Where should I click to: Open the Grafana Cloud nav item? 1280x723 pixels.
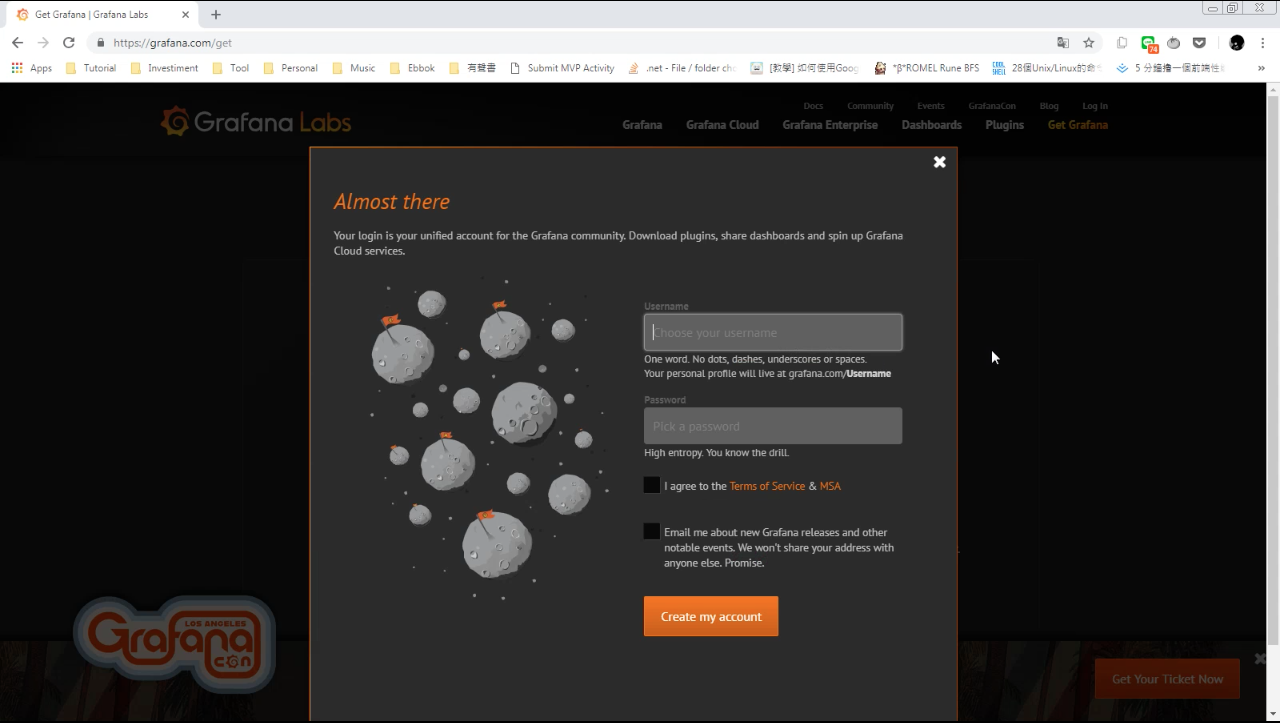click(722, 125)
